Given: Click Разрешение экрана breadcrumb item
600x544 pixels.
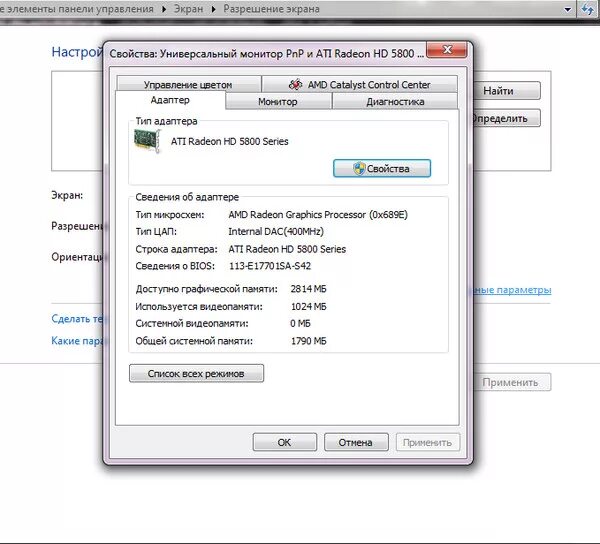Looking at the screenshot, I should [271, 9].
